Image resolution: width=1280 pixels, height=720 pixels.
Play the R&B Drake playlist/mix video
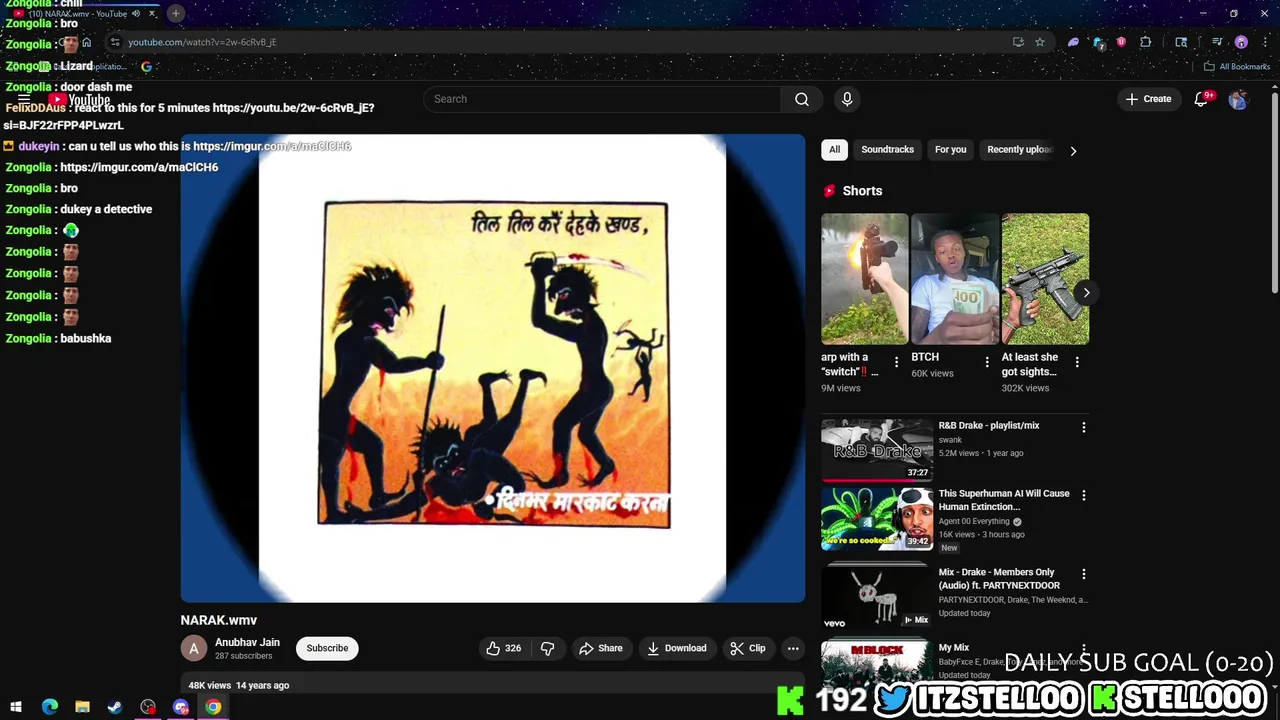pos(877,449)
